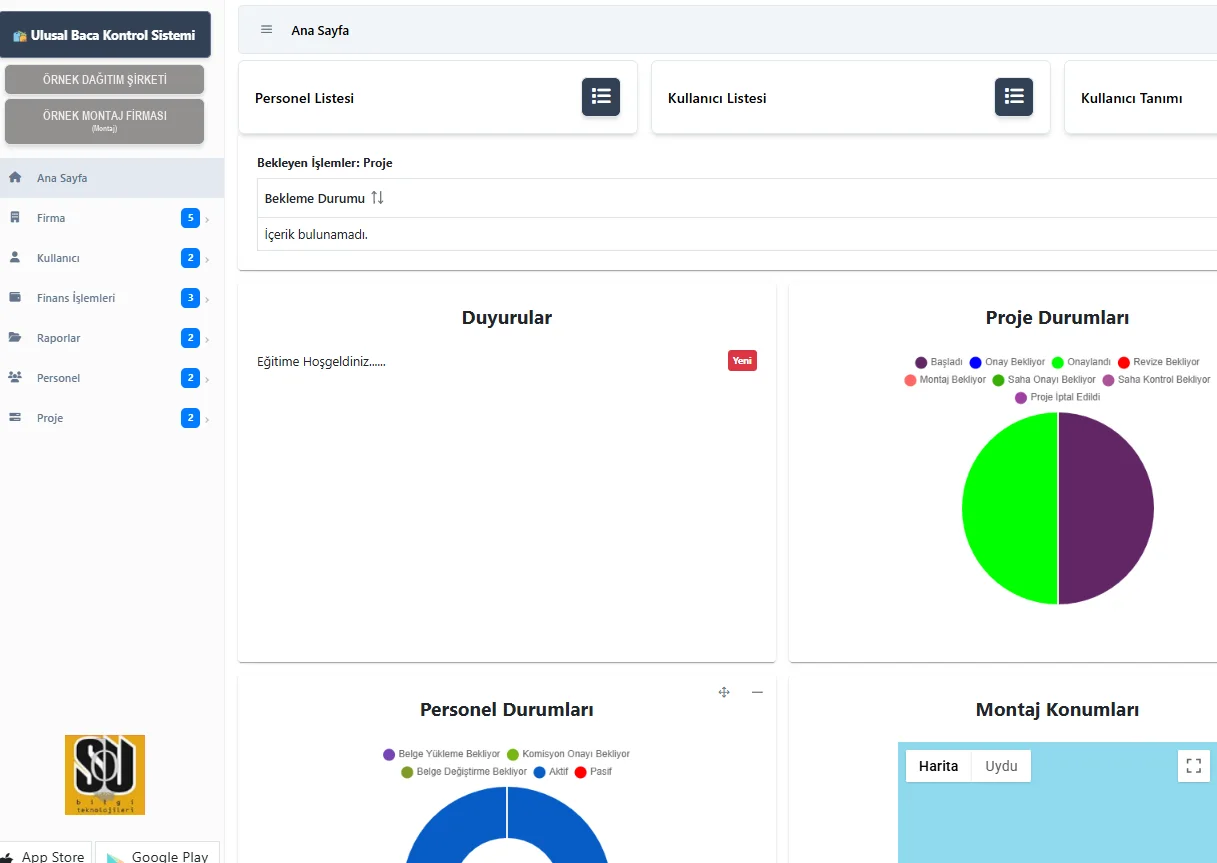Open the Google Play store link
Viewport: 1217px width, 863px height.
click(157, 854)
